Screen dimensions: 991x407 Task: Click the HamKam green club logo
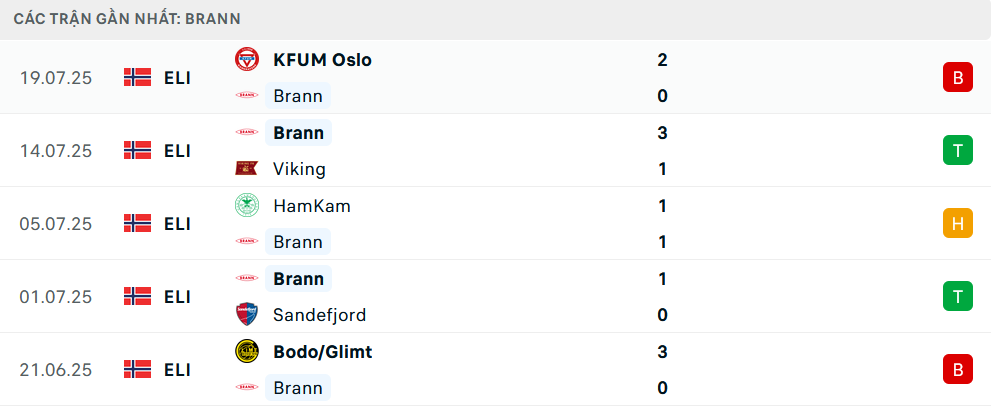coord(246,205)
